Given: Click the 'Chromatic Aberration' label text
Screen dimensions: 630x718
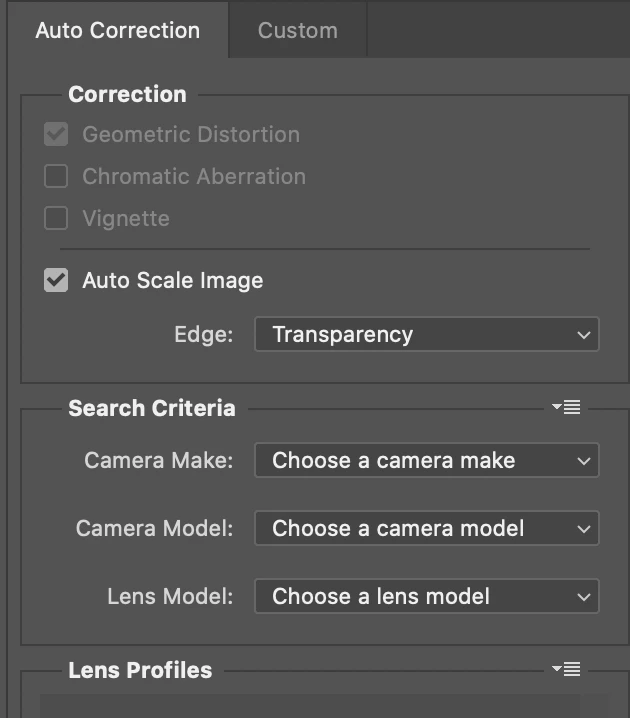Looking at the screenshot, I should [x=194, y=177].
